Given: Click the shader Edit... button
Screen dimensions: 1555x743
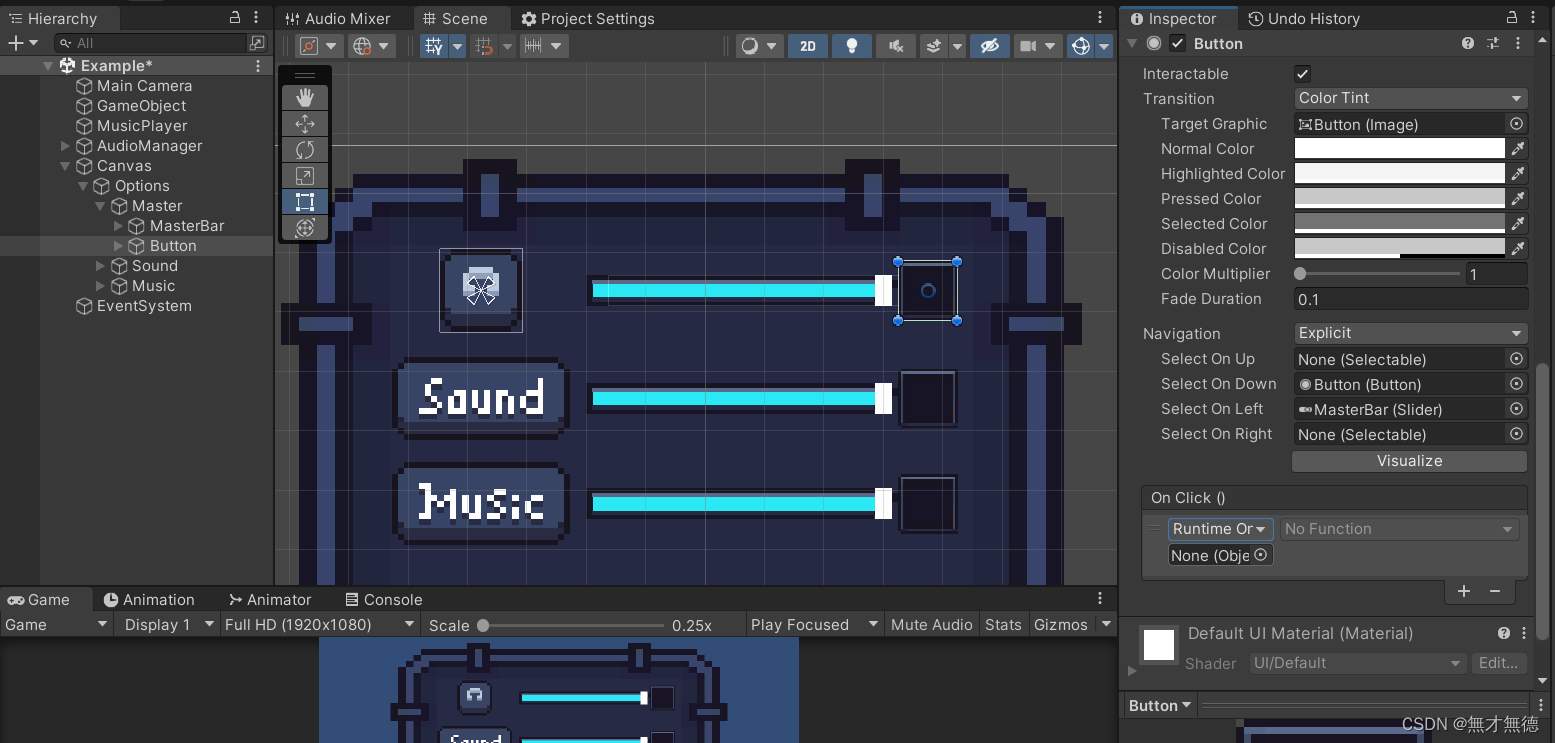Looking at the screenshot, I should [x=1498, y=663].
